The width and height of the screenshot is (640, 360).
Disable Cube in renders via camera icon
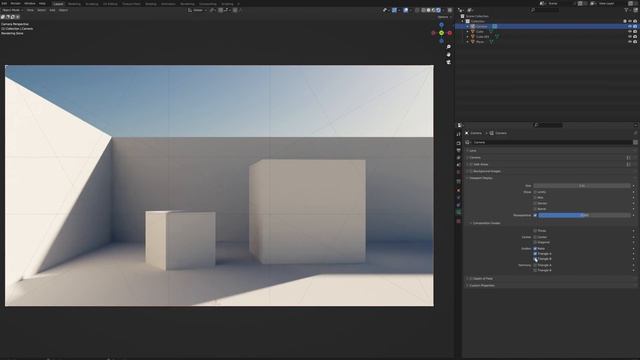point(635,31)
